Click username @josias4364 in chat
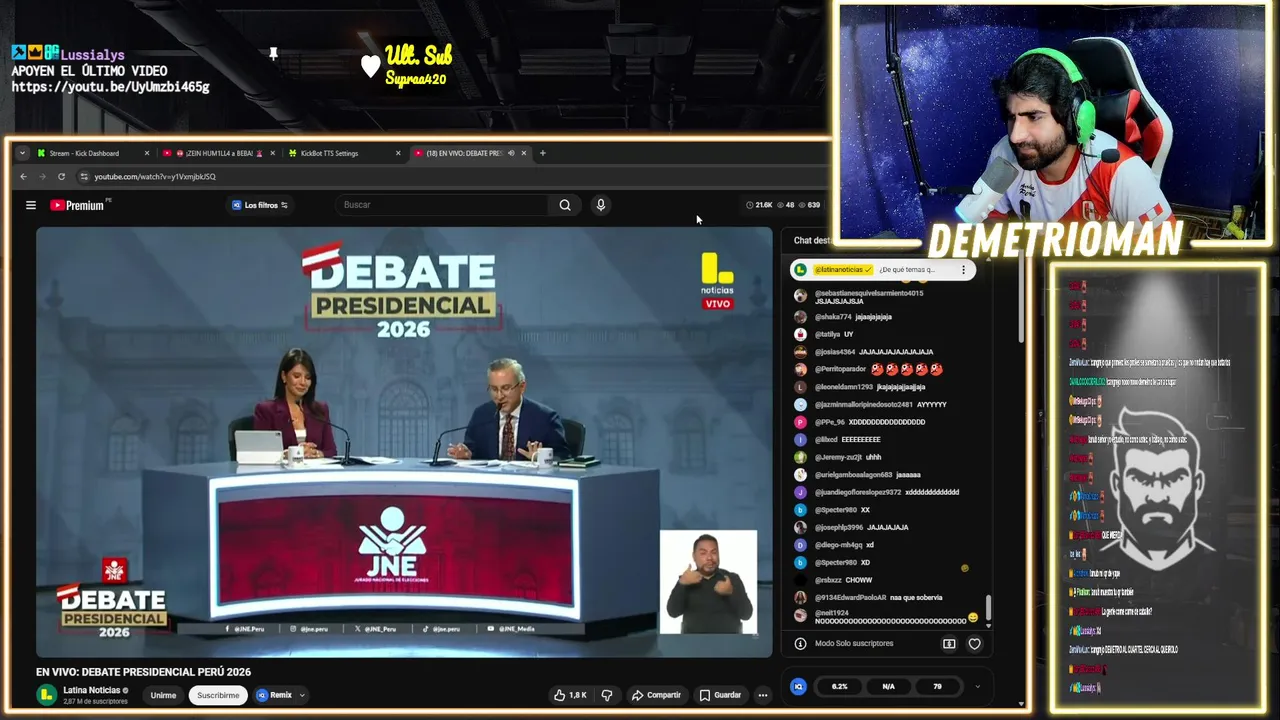Viewport: 1280px width, 720px height. click(x=835, y=352)
